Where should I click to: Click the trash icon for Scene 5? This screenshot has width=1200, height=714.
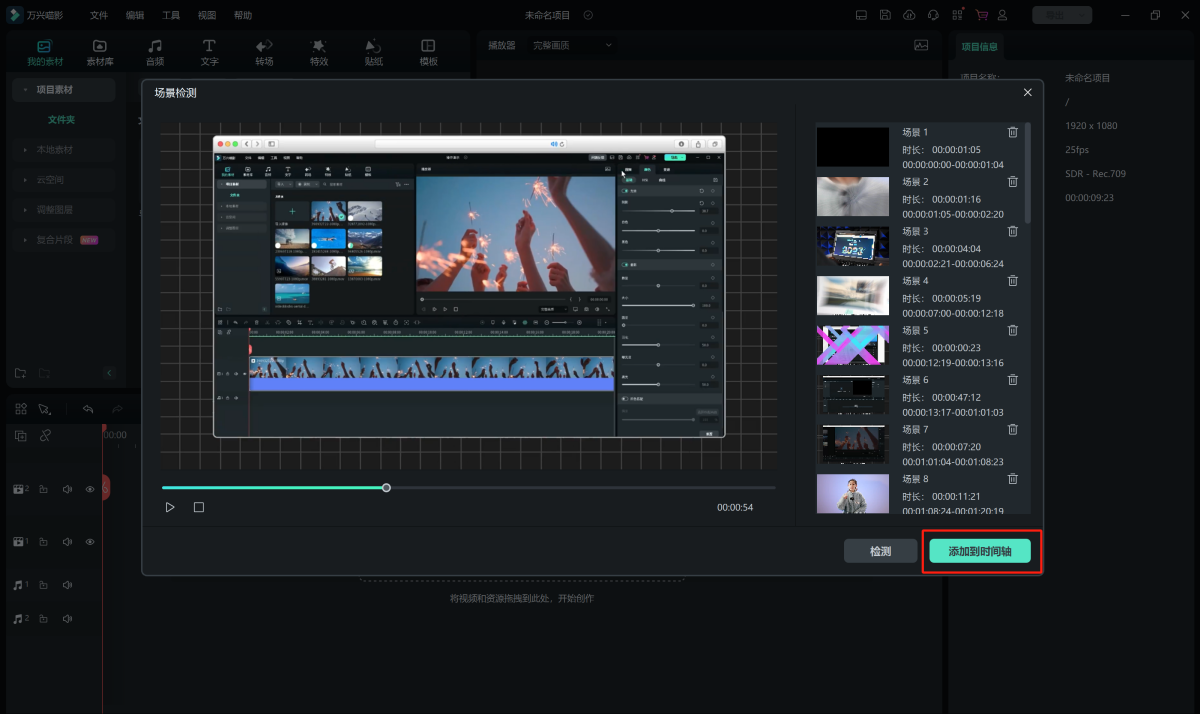pos(1012,330)
